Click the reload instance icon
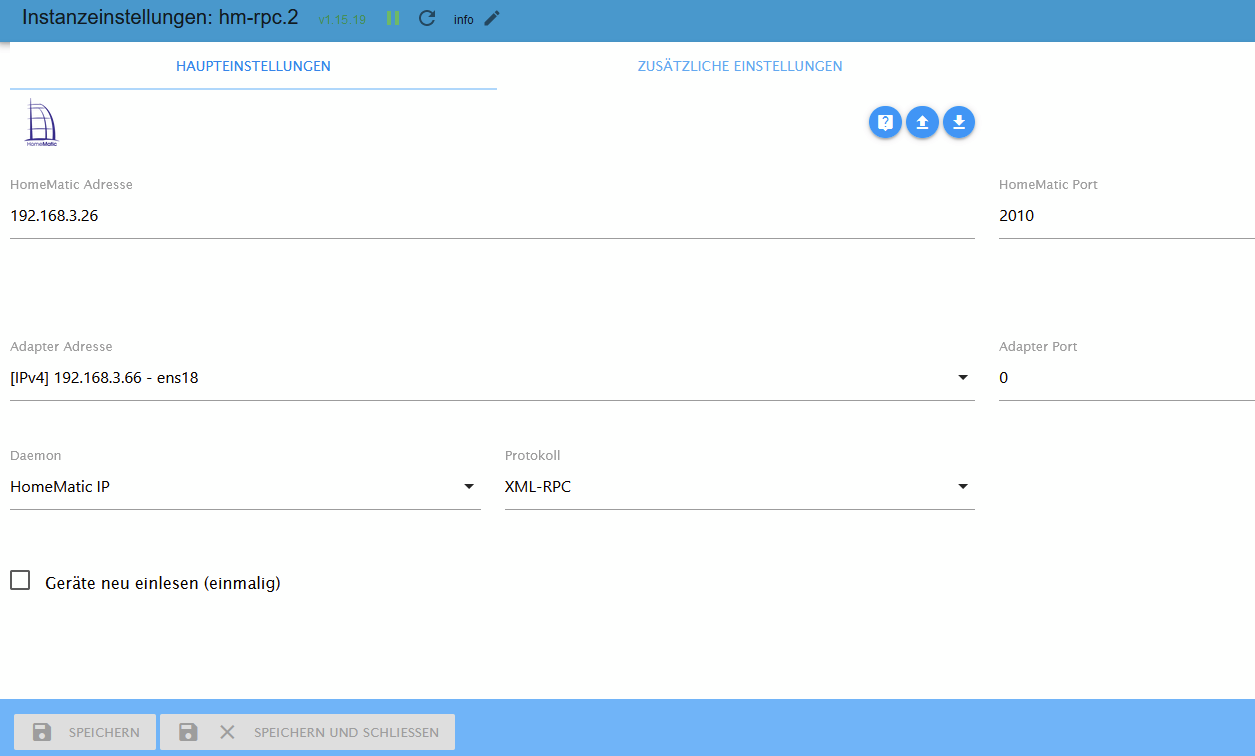The height and width of the screenshot is (756, 1255). click(x=427, y=18)
